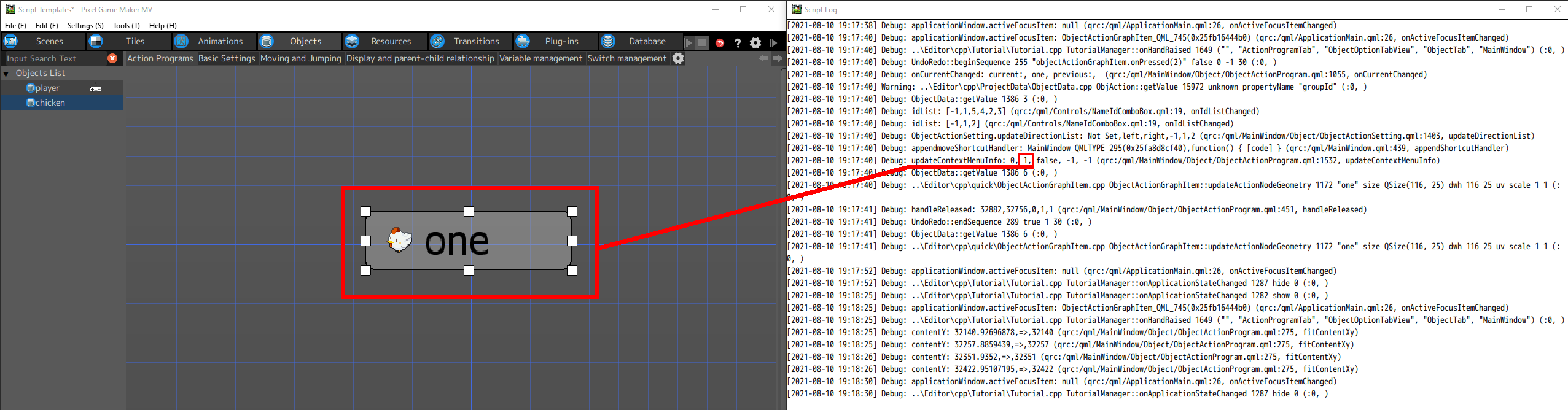Image resolution: width=1568 pixels, height=410 pixels.
Task: Open the Switch management tab
Action: 627,58
